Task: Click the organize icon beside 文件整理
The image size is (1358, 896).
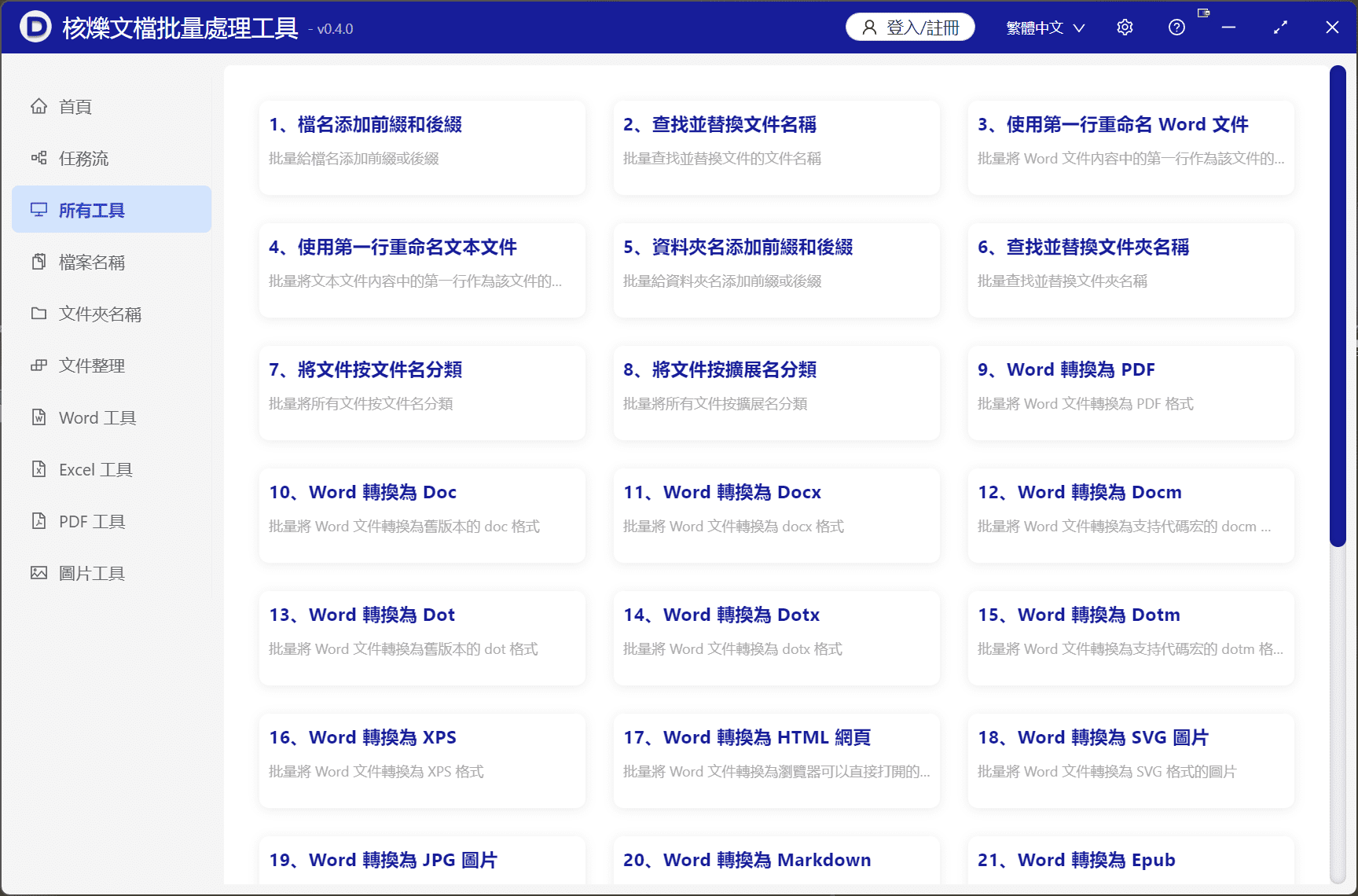Action: pos(39,365)
